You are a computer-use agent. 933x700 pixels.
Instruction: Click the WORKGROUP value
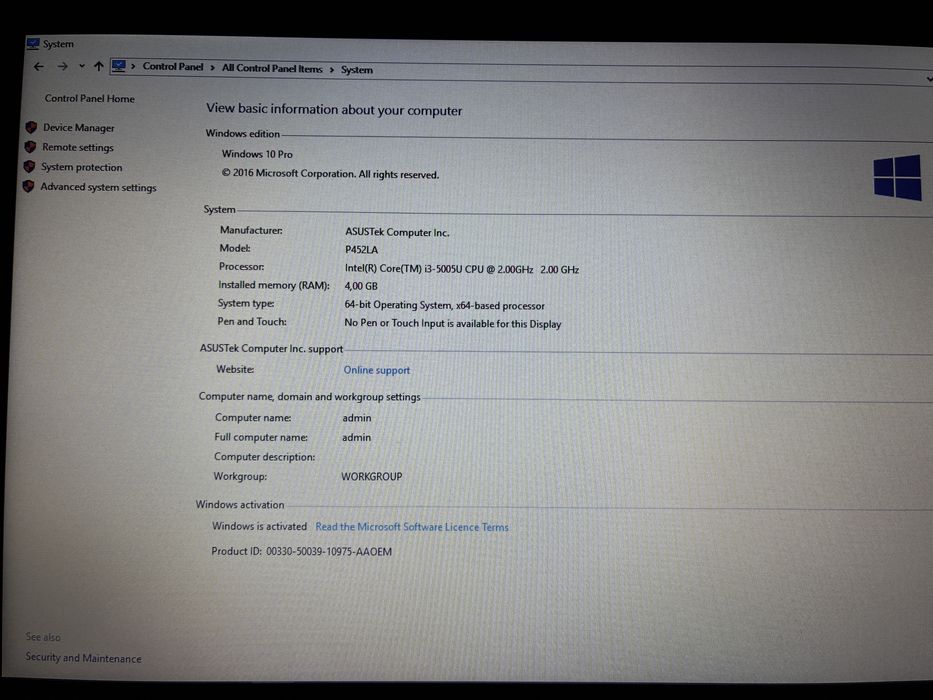click(371, 477)
